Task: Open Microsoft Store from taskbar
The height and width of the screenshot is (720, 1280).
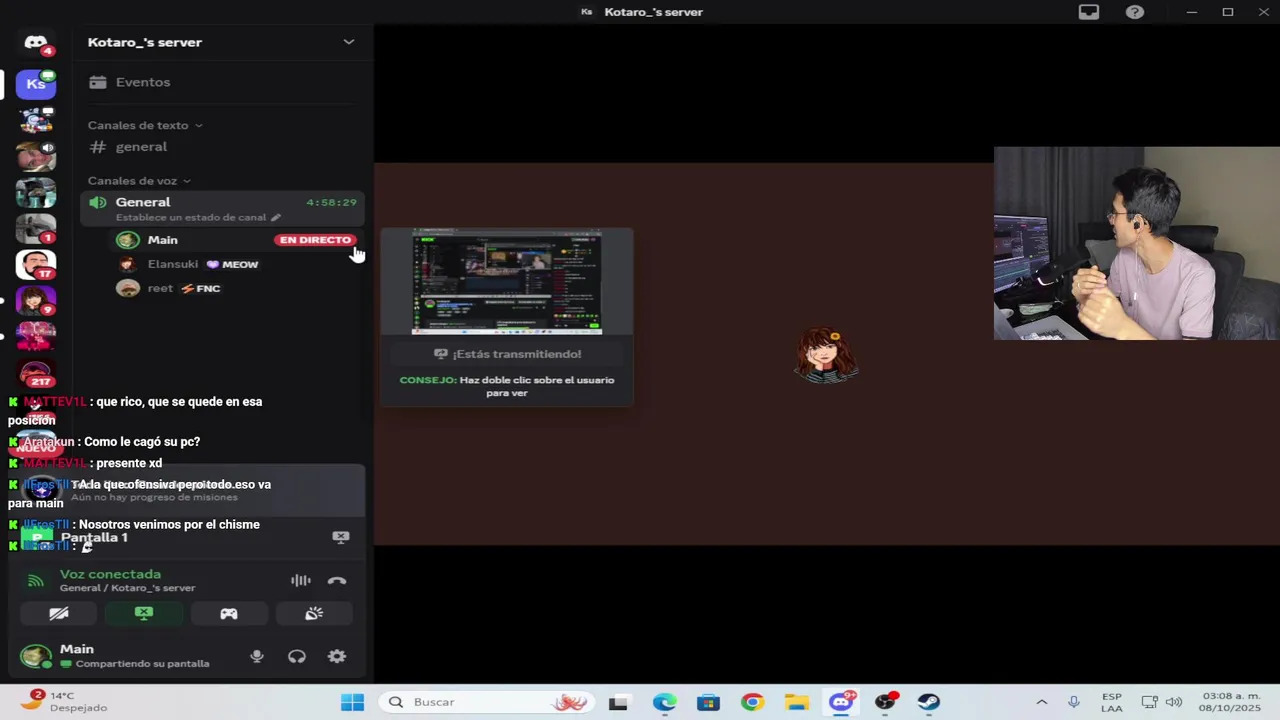Action: (x=708, y=702)
